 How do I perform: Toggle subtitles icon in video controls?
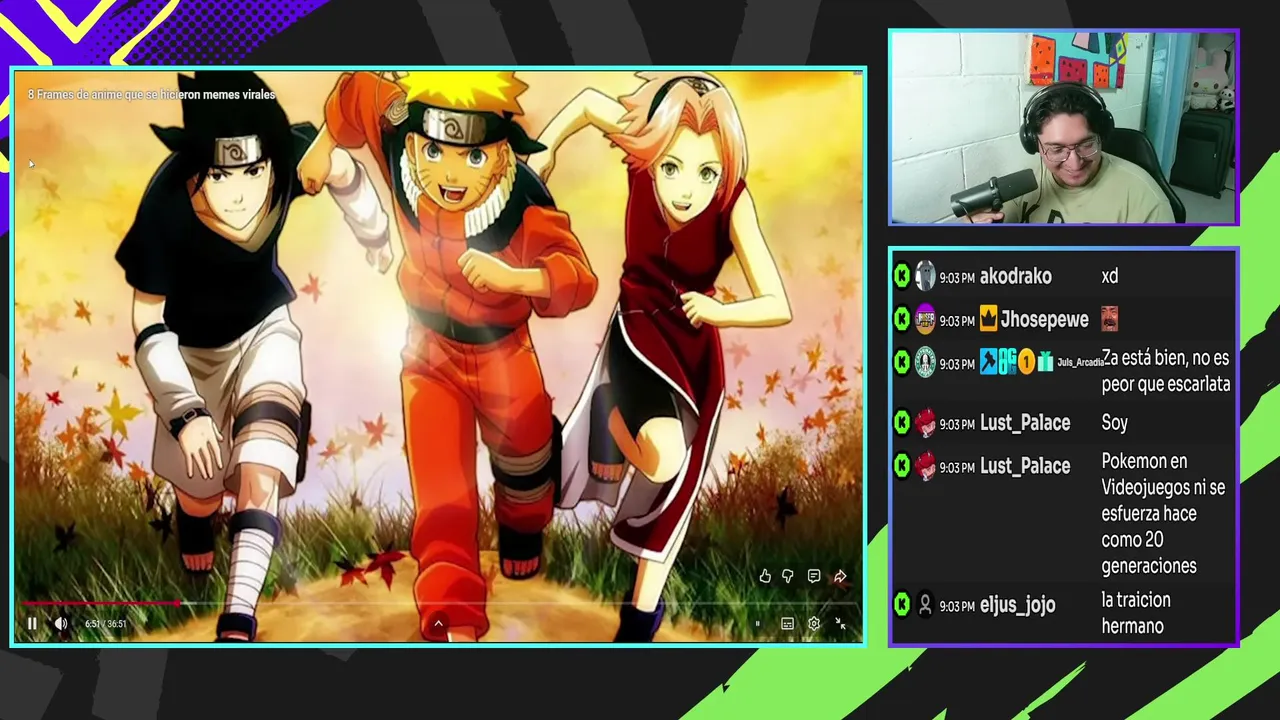788,623
